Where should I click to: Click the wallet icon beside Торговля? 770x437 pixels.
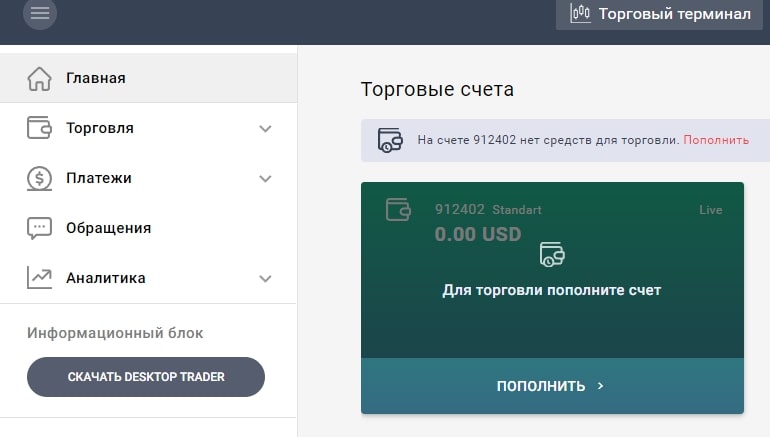coord(39,128)
